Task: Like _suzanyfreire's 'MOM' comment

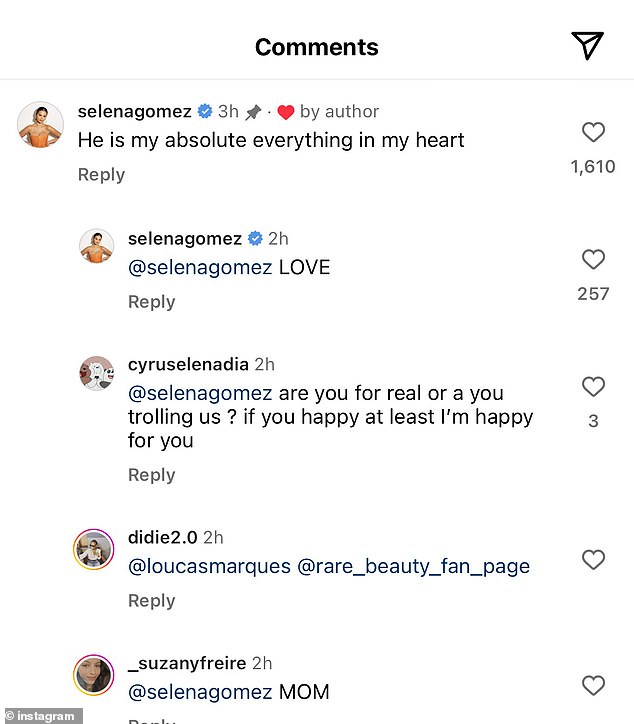Action: (593, 686)
